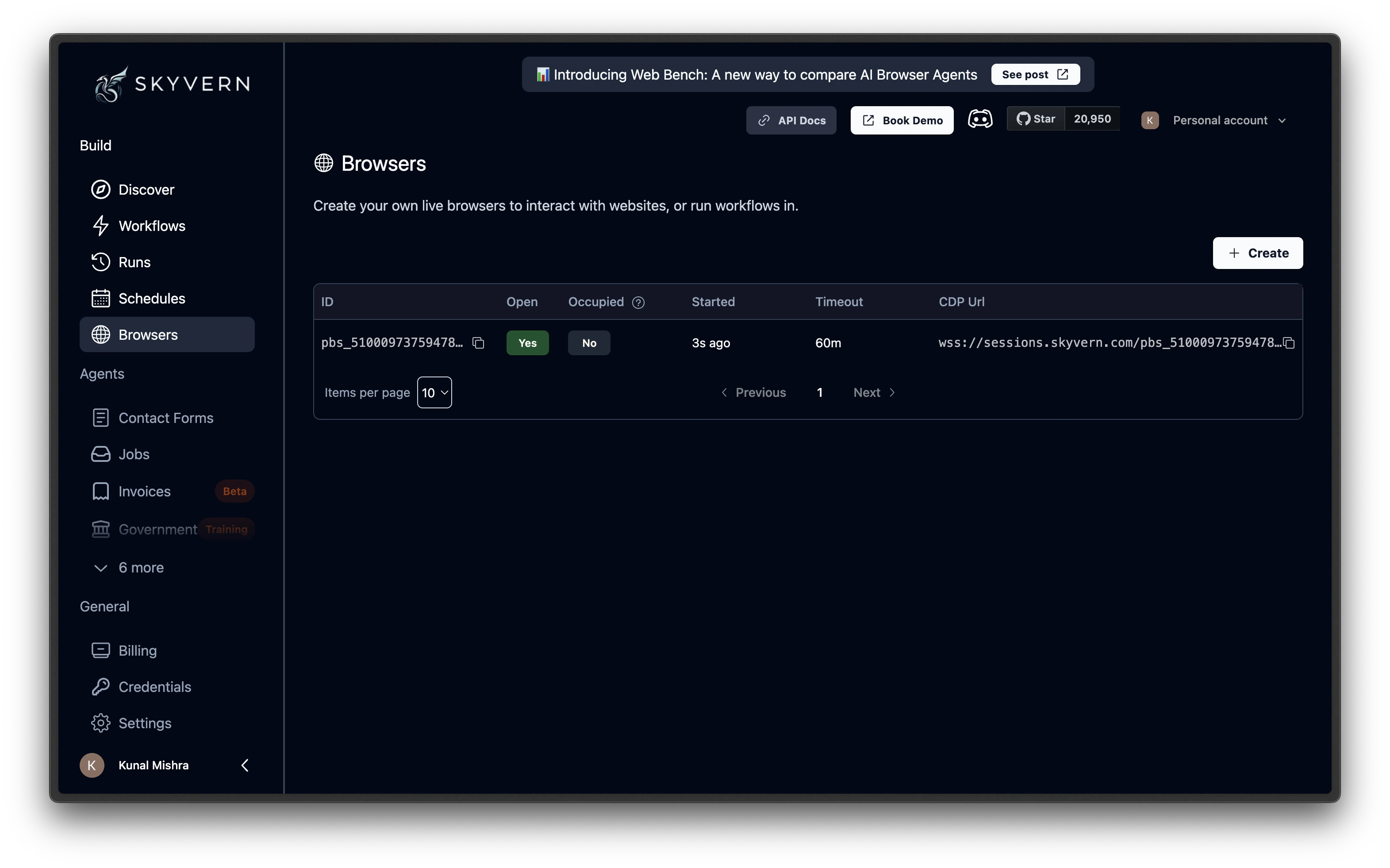This screenshot has height=868, width=1390.
Task: Open Skyvern's Discord via the Discord icon
Action: click(980, 118)
